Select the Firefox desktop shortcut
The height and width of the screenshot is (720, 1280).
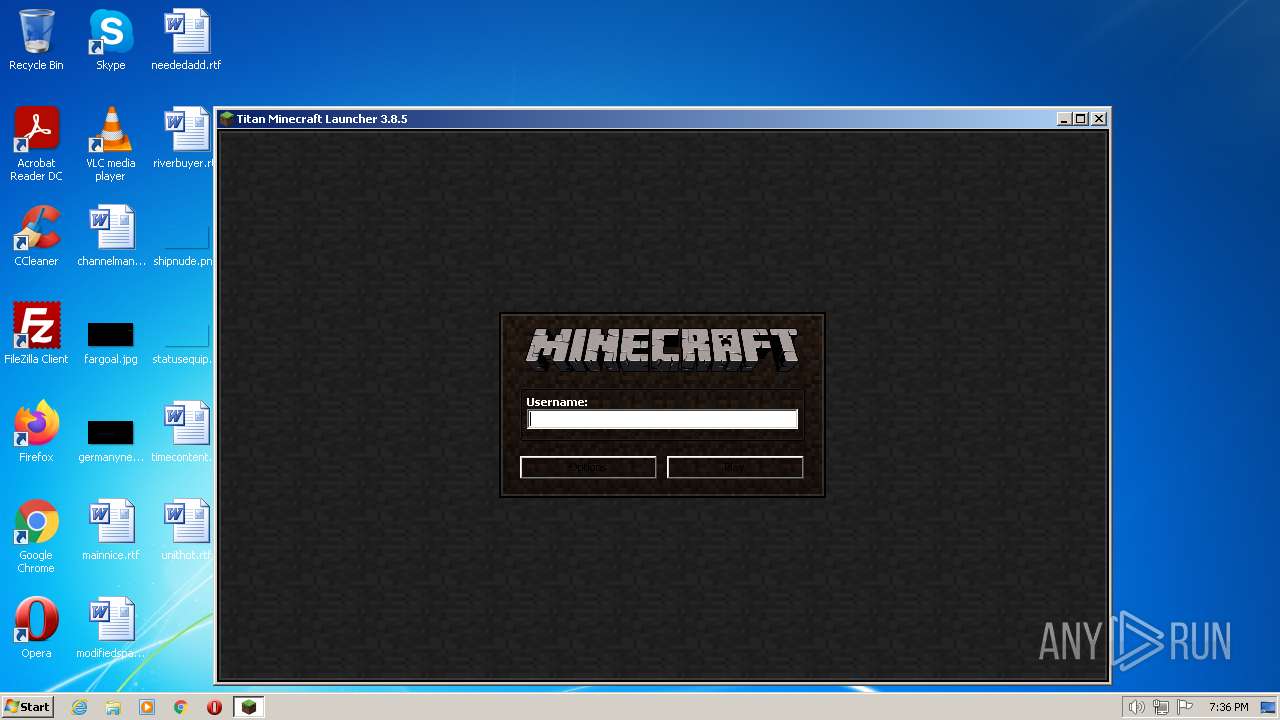(36, 432)
